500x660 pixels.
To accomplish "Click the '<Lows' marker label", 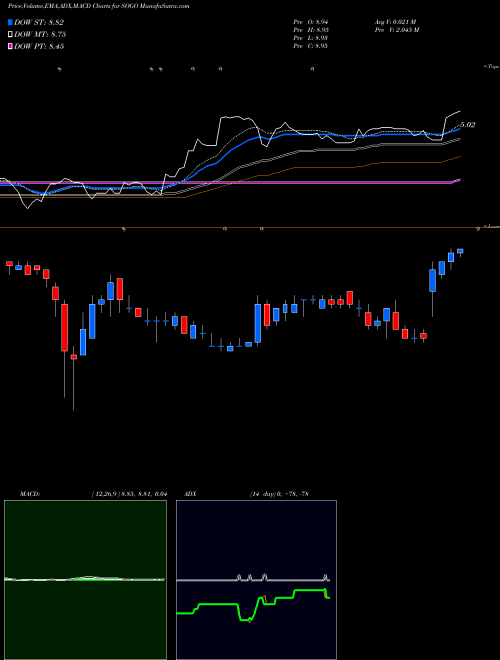I will [492, 226].
